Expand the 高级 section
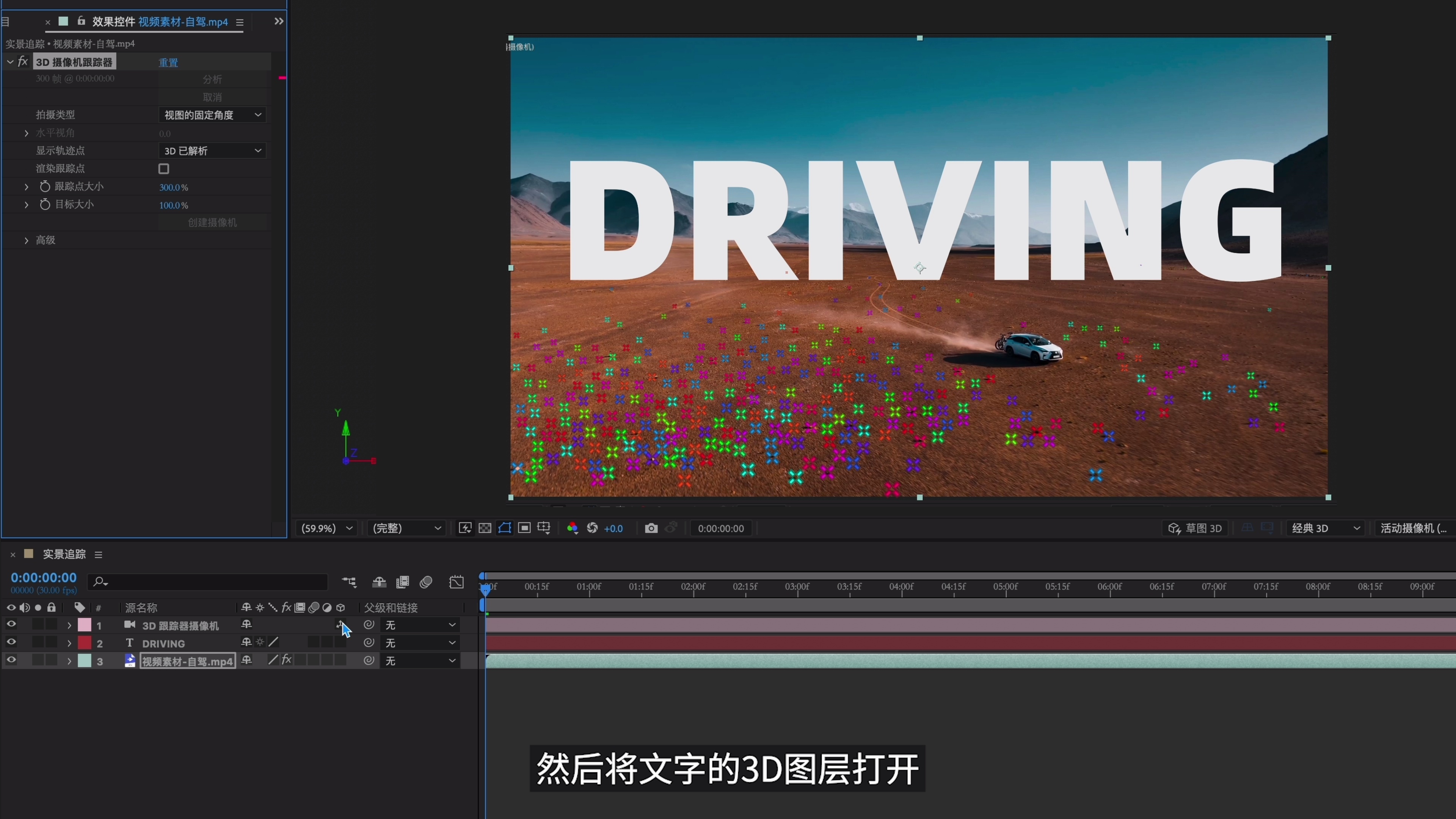The image size is (1456, 819). pyautogui.click(x=26, y=240)
